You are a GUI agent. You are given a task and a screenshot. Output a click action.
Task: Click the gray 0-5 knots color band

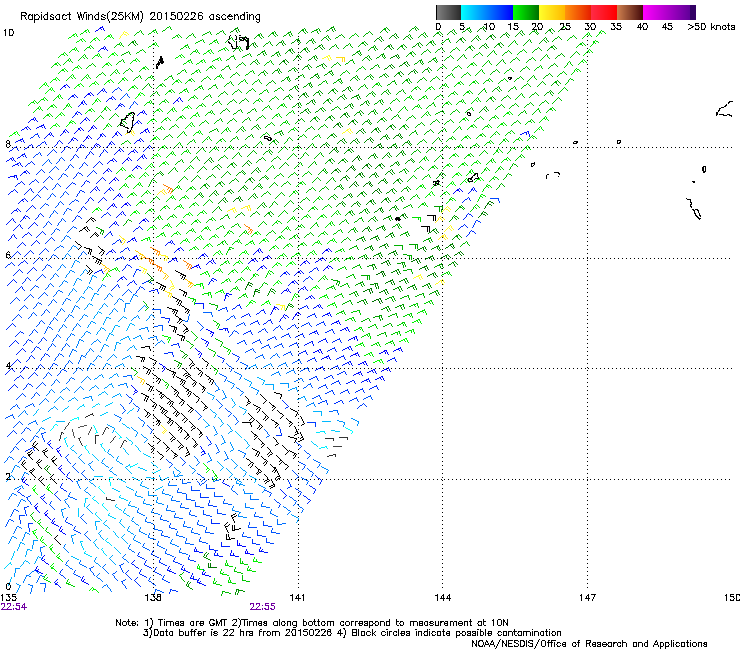[x=448, y=12]
